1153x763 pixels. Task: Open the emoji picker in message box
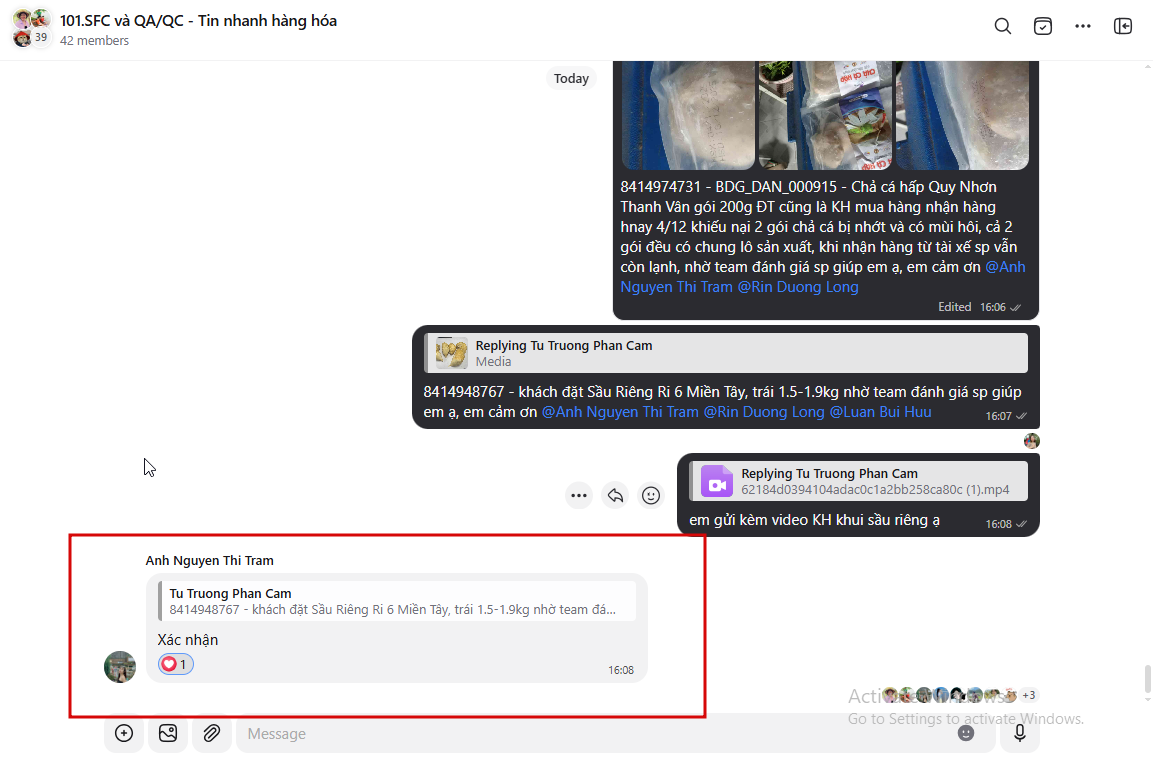point(965,733)
